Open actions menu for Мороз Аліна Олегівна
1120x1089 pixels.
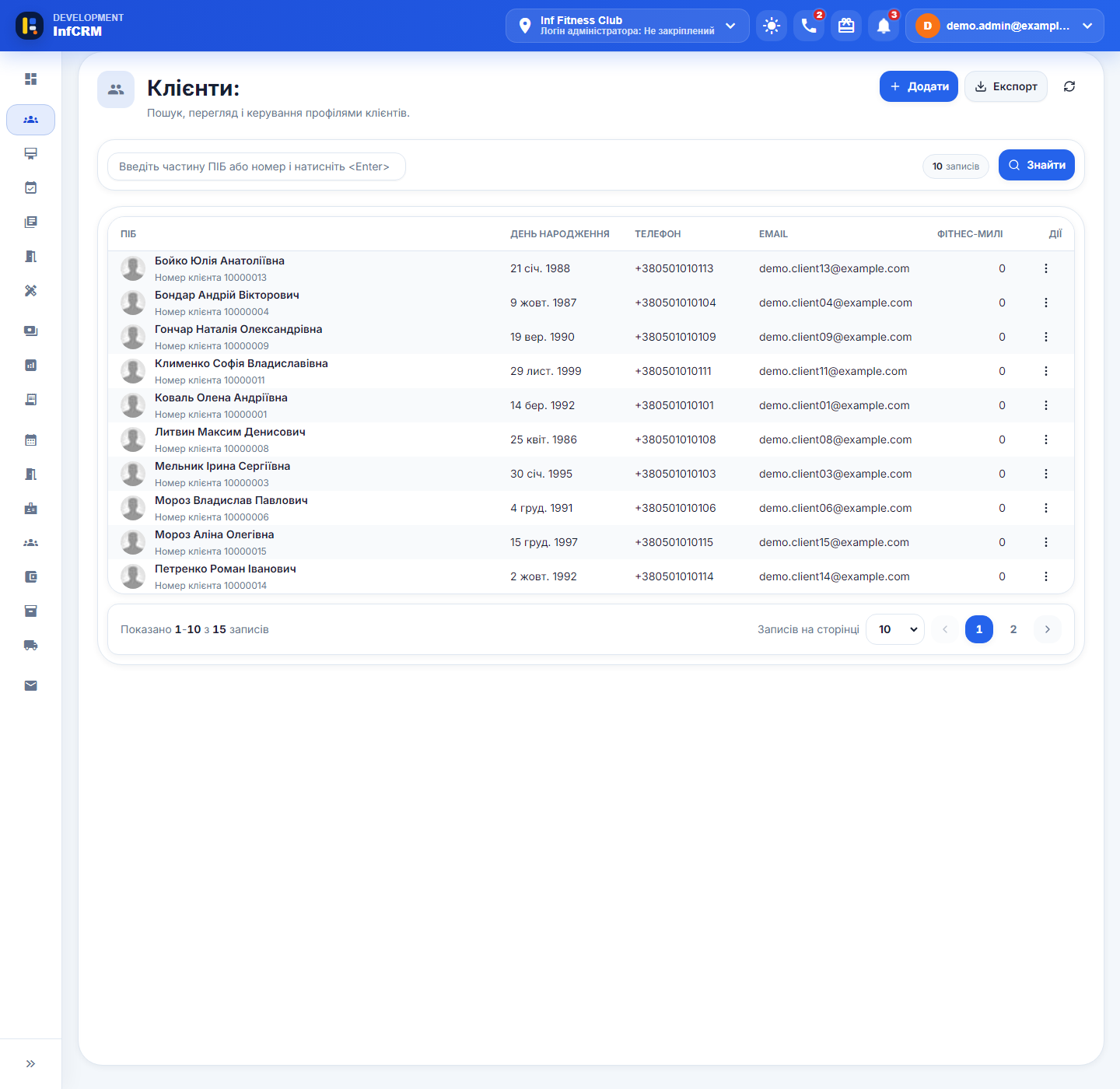click(1046, 542)
